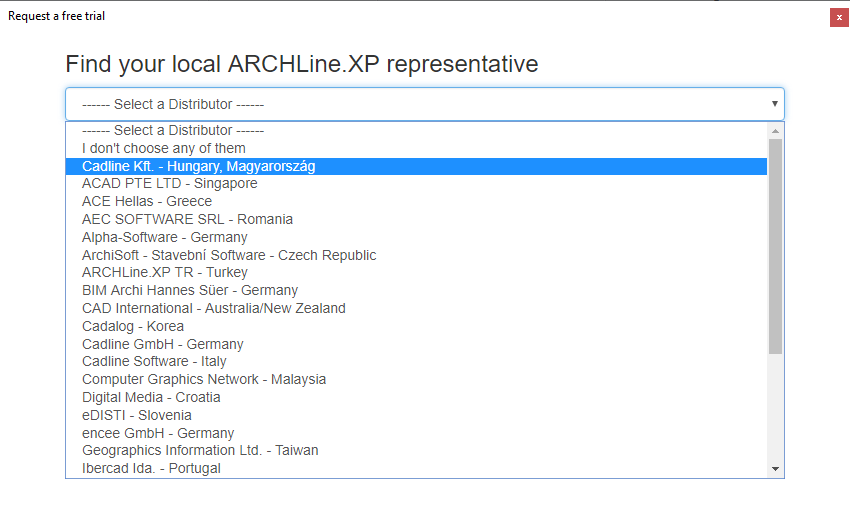
Task: Select ARCHLine.XP TR - Turkey
Action: coord(165,272)
